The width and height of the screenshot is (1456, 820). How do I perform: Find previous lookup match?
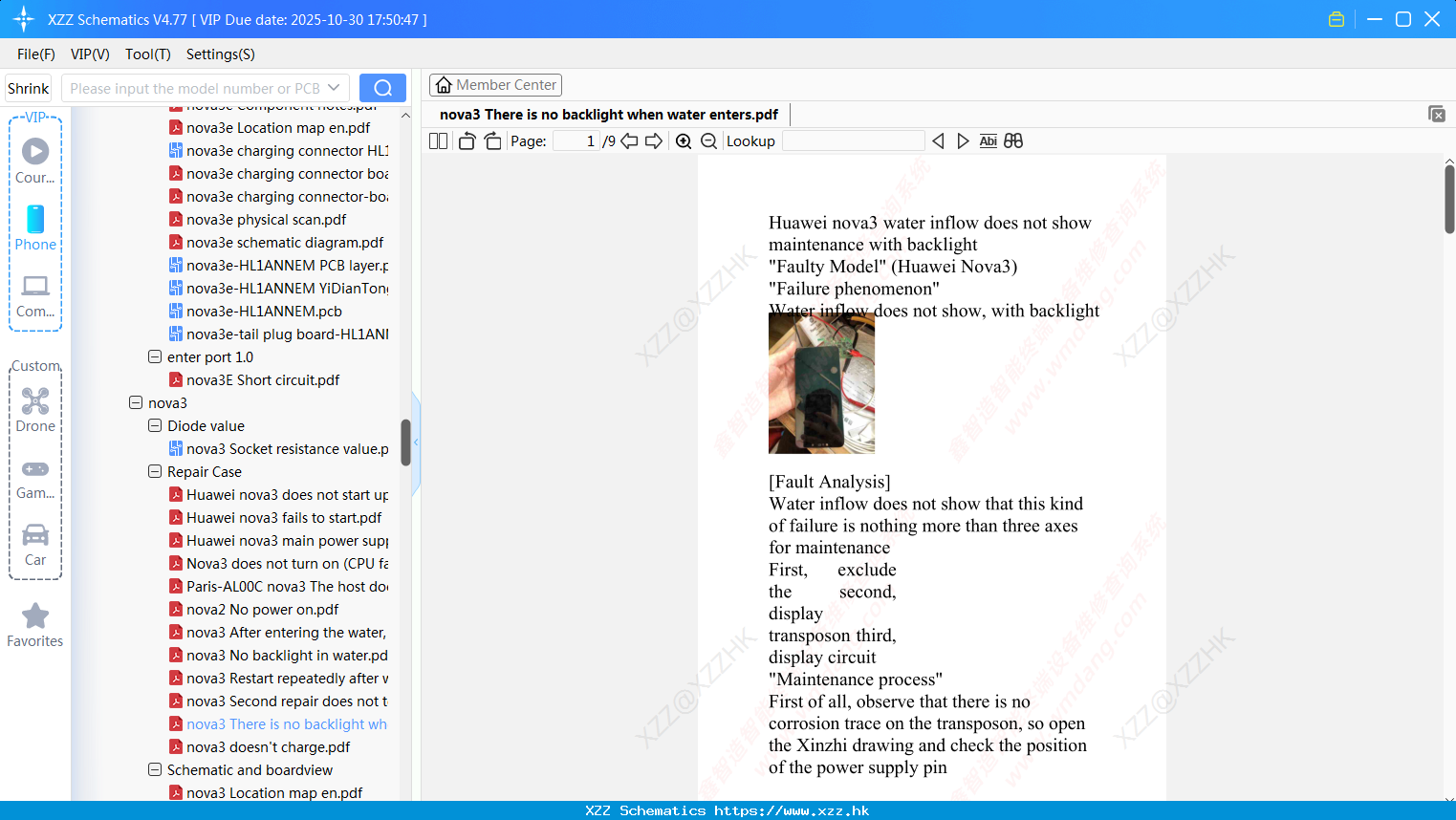pos(938,141)
